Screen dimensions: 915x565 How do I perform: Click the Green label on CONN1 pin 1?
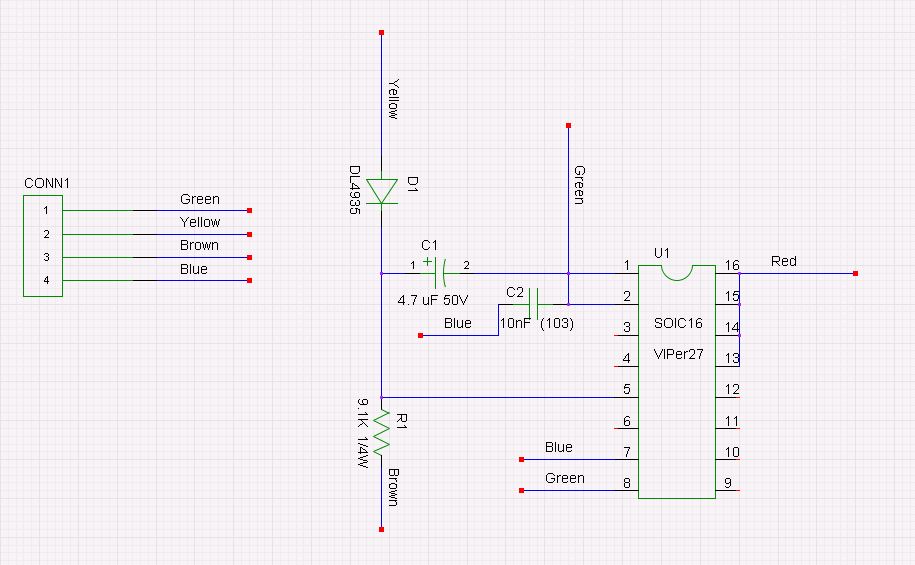[x=200, y=199]
